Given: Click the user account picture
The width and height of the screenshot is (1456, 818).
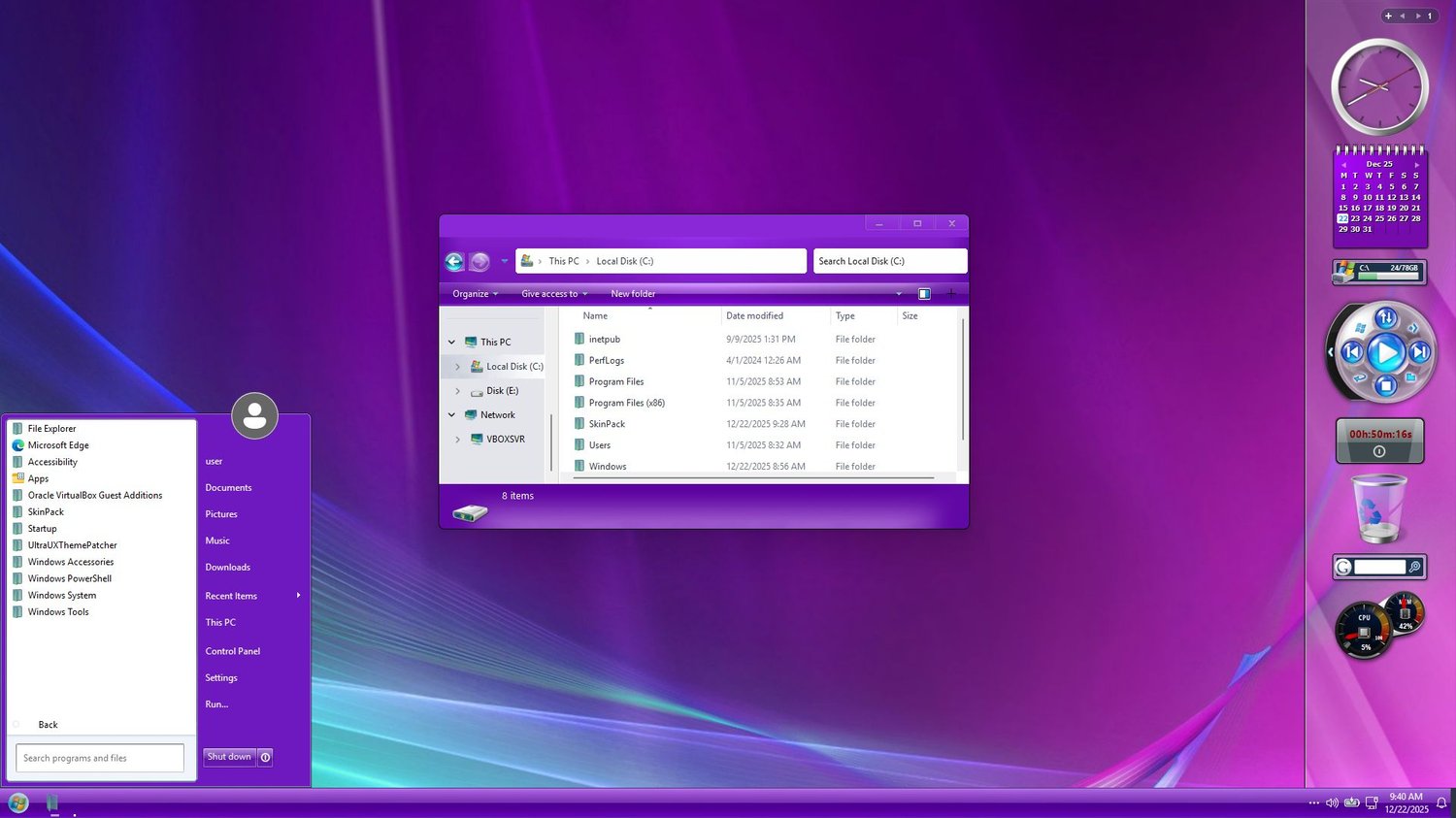Looking at the screenshot, I should click(254, 415).
